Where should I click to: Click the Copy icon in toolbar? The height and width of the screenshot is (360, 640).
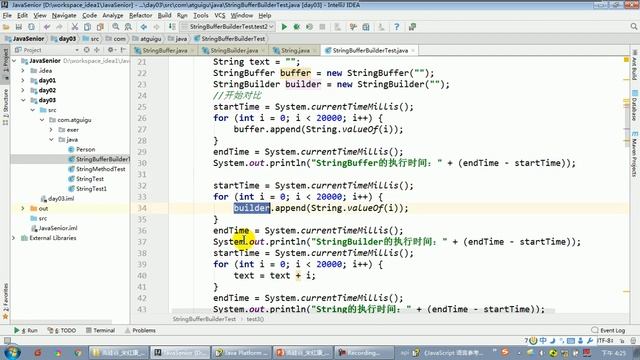point(87,27)
